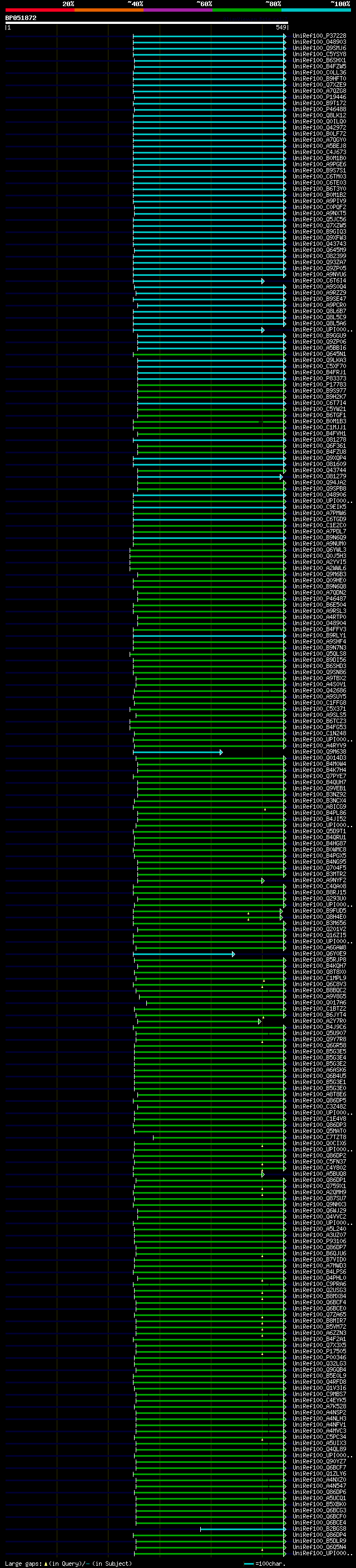Select hit UniRef100_Q8L6B7
Viewport: 356px width, 1568px height.
pos(319,311)
